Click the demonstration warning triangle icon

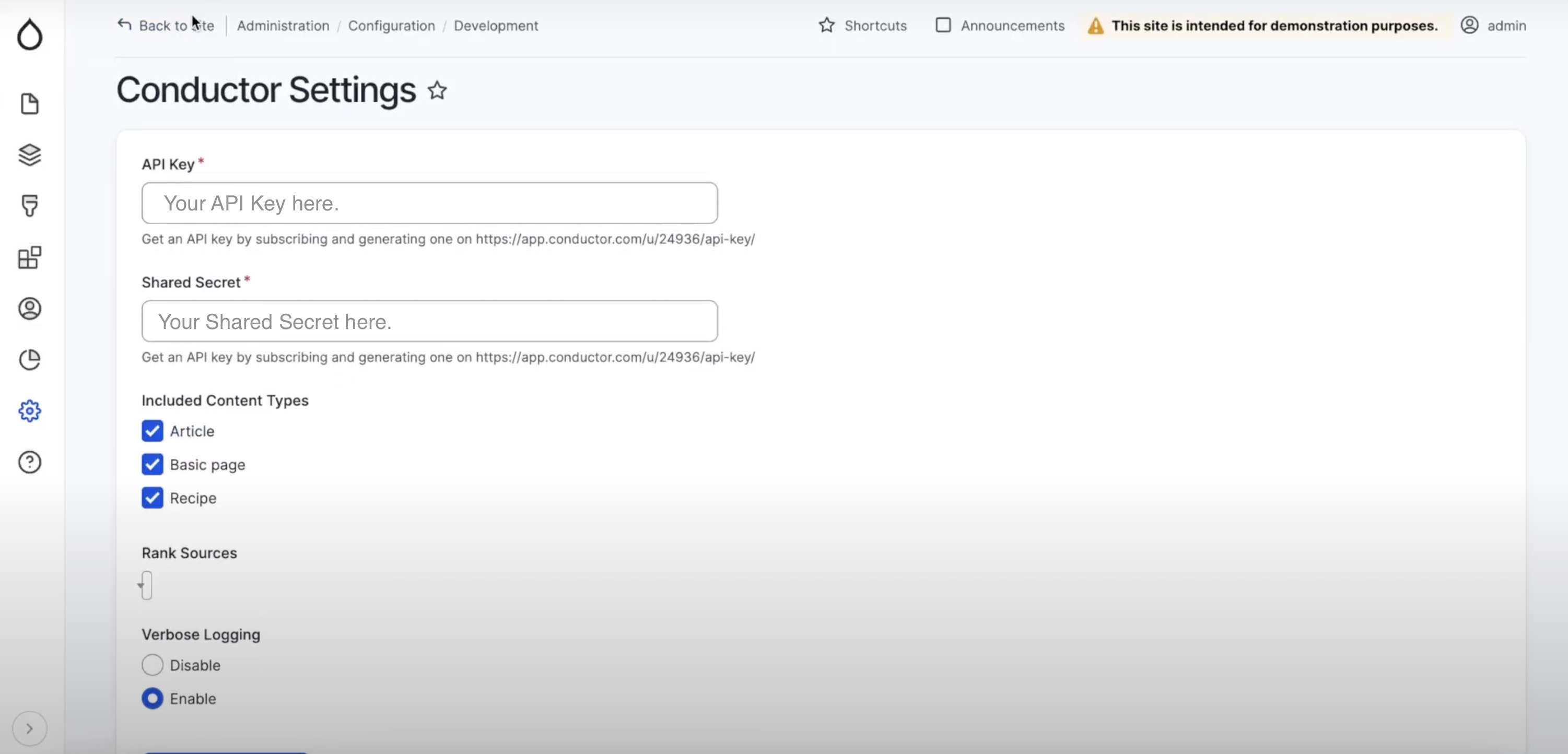[1095, 26]
